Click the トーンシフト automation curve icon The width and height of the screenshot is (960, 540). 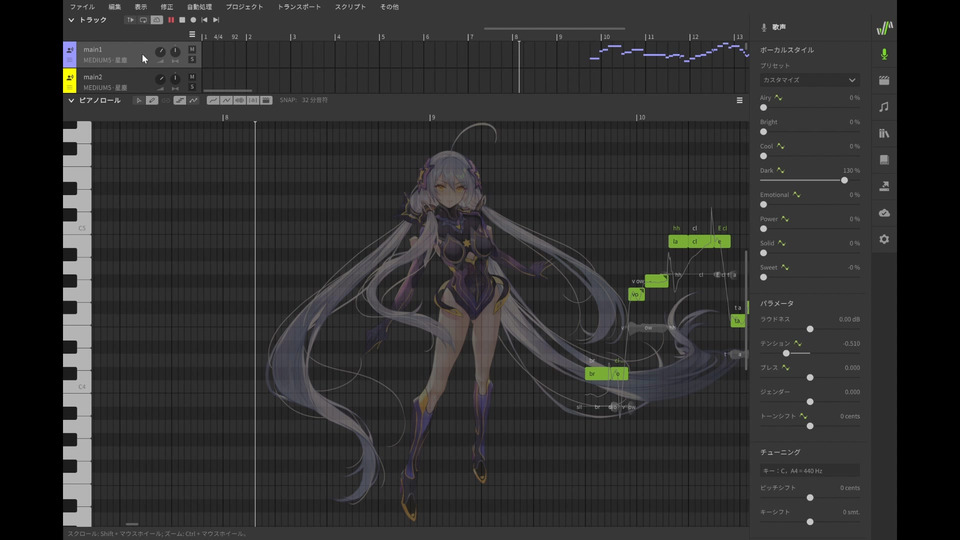803,416
